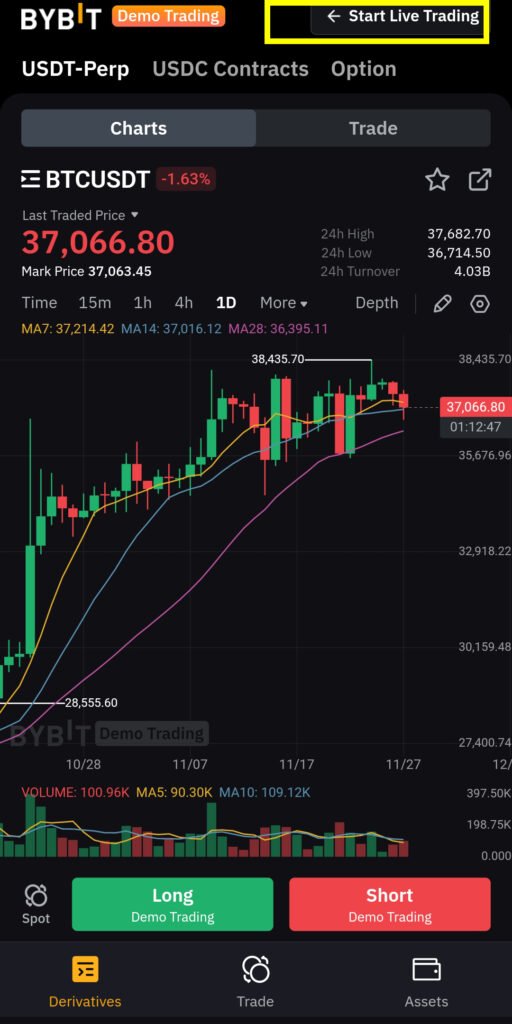Switch to the Trade view toggle
The height and width of the screenshot is (1024, 512).
[373, 128]
